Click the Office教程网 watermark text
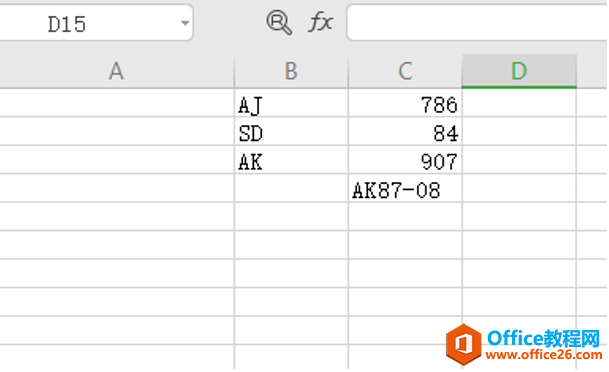The image size is (609, 372). coord(544,338)
